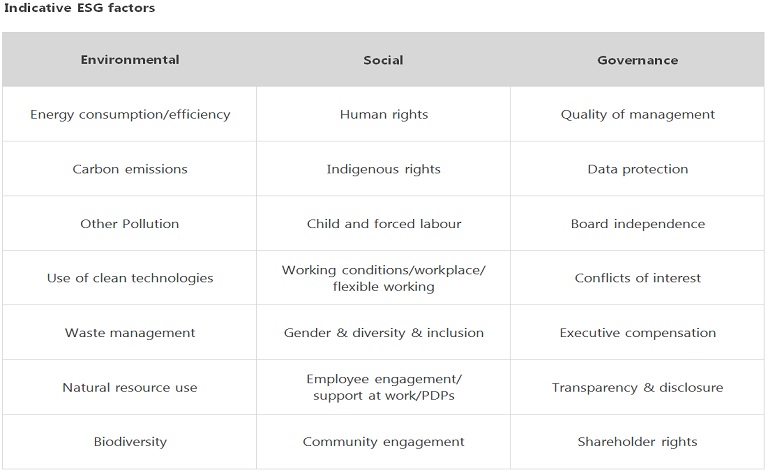Click the Energy consumption/efficiency cell
Screen dimensions: 768x471
coord(130,114)
